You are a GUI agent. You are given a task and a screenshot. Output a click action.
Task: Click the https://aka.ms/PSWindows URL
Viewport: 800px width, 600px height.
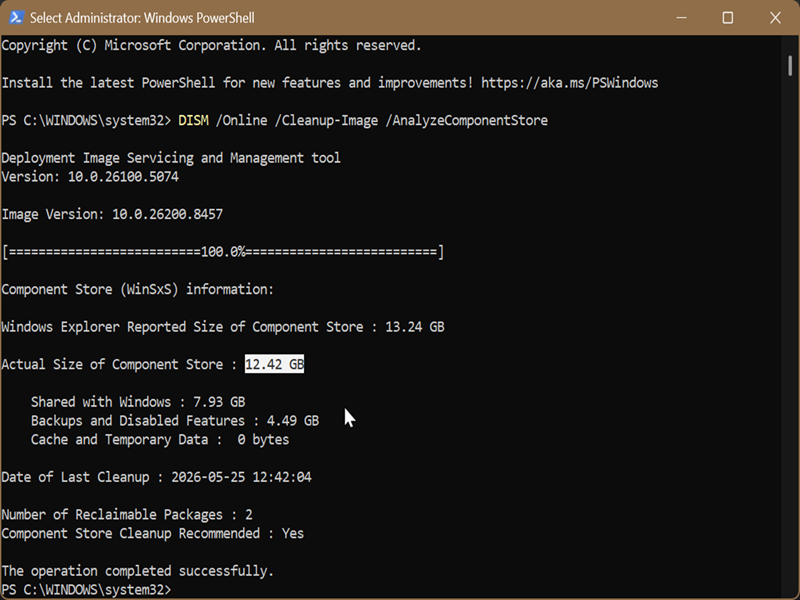569,83
